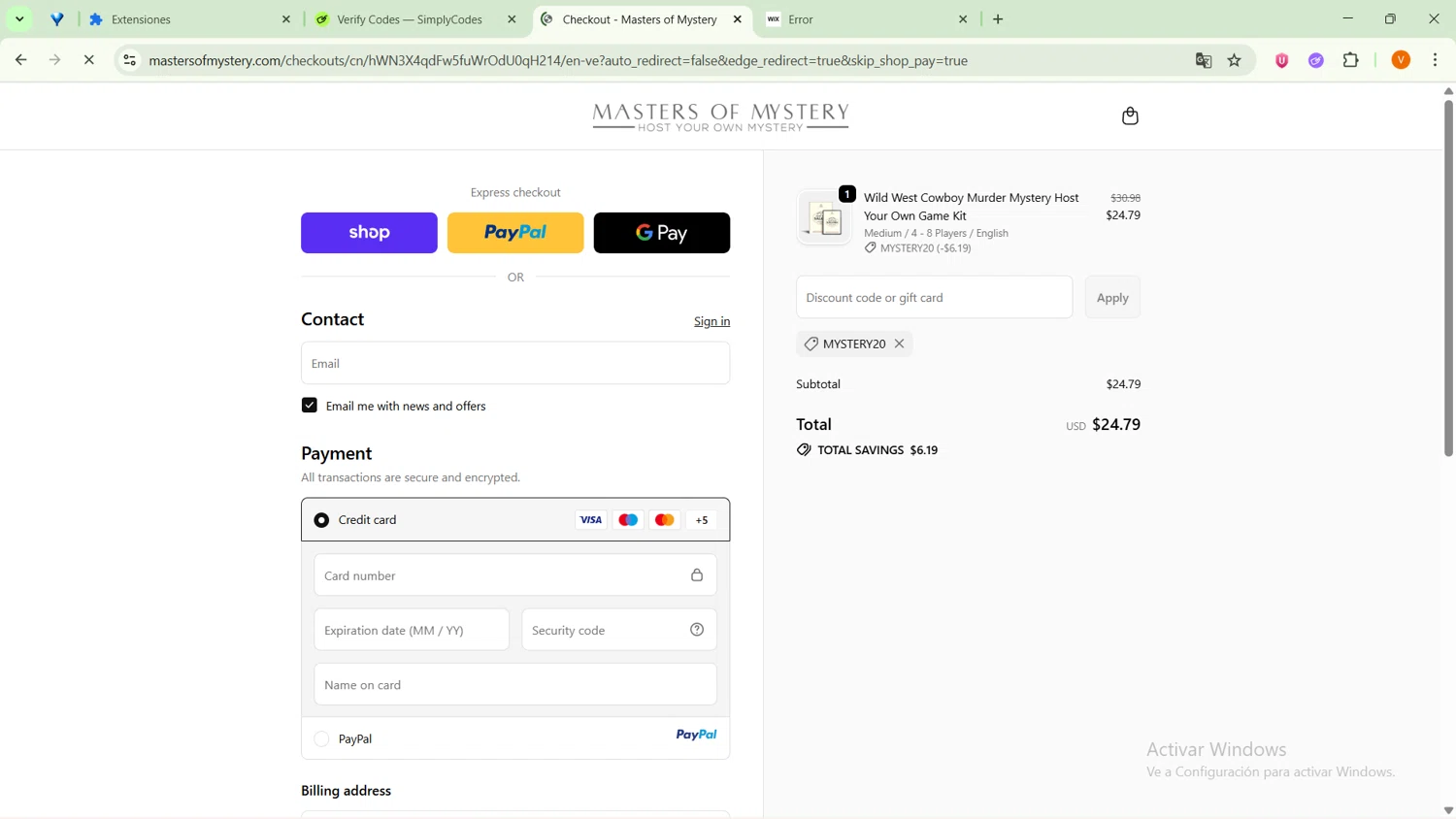Close the Extensiones tab
The height and width of the screenshot is (819, 1456).
(x=286, y=19)
